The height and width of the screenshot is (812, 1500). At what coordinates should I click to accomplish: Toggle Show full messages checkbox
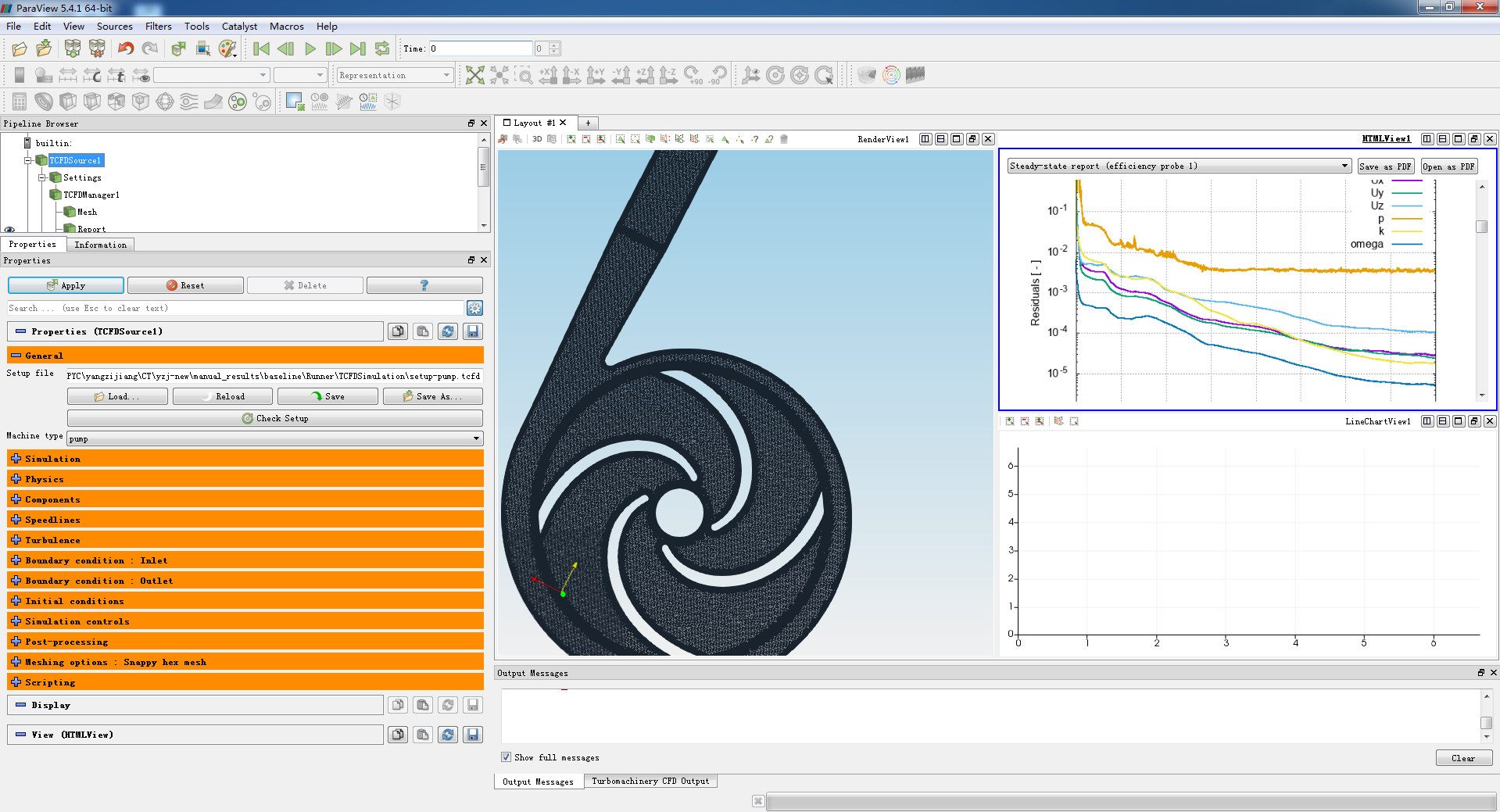[507, 757]
